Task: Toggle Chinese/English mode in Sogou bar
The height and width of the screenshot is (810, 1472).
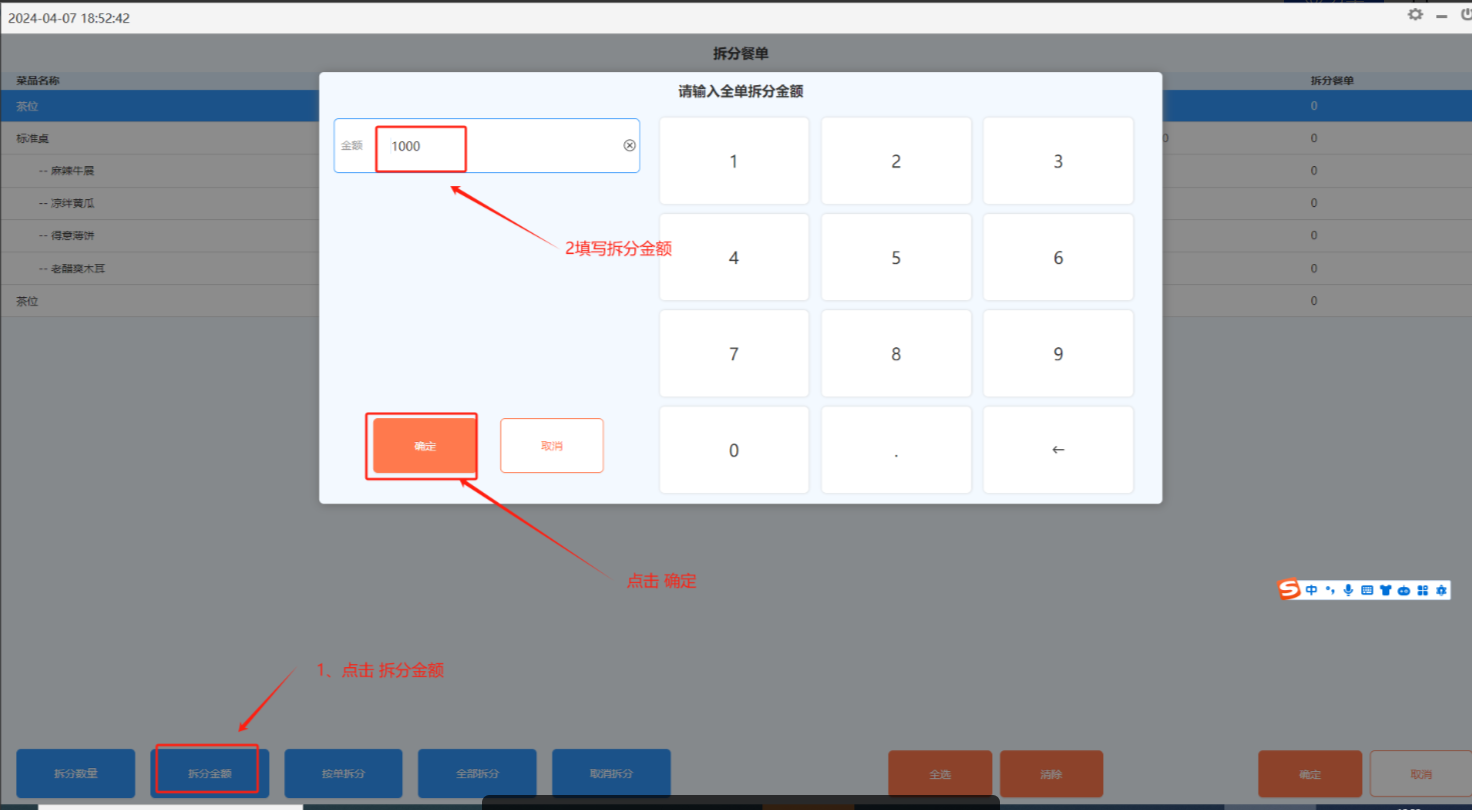Action: pyautogui.click(x=1311, y=590)
